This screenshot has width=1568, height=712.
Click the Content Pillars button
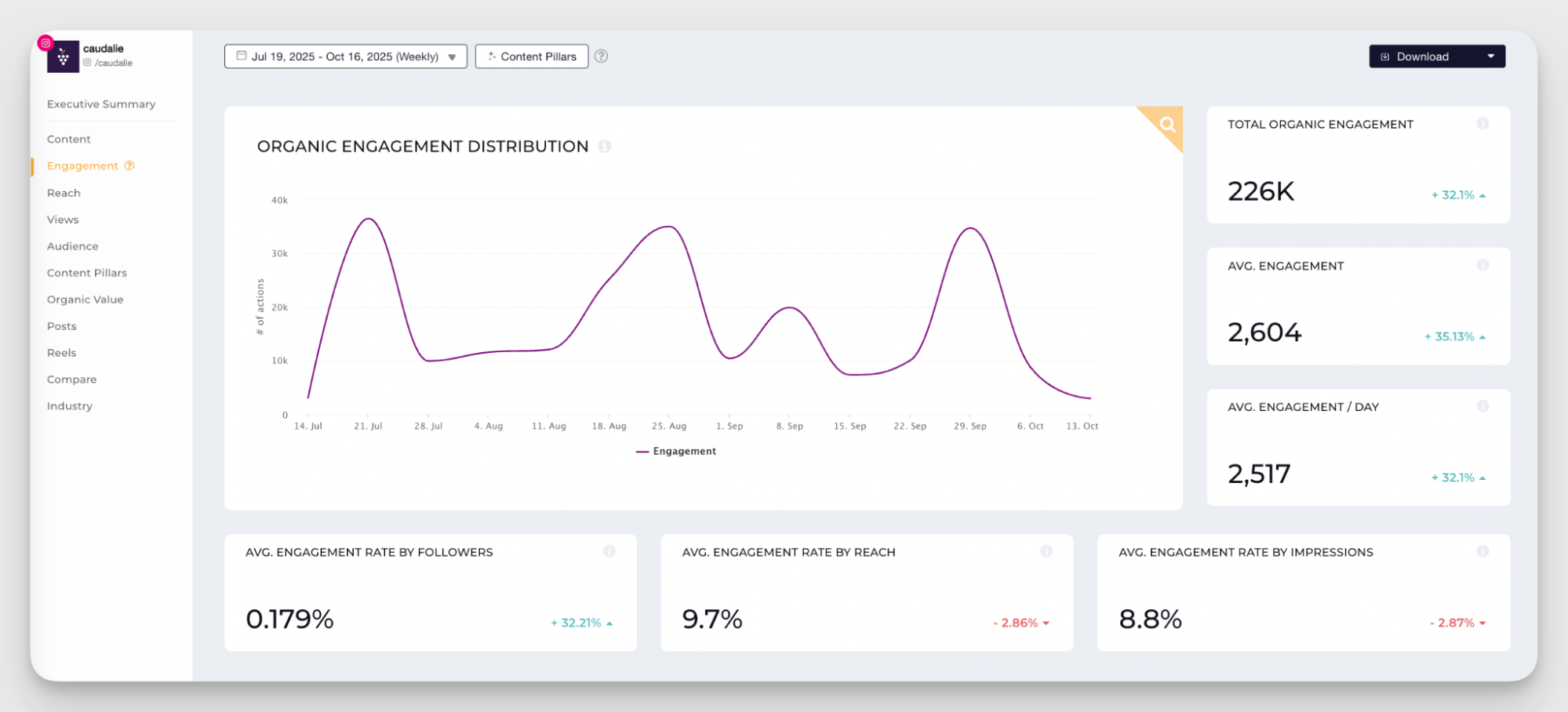pos(532,56)
